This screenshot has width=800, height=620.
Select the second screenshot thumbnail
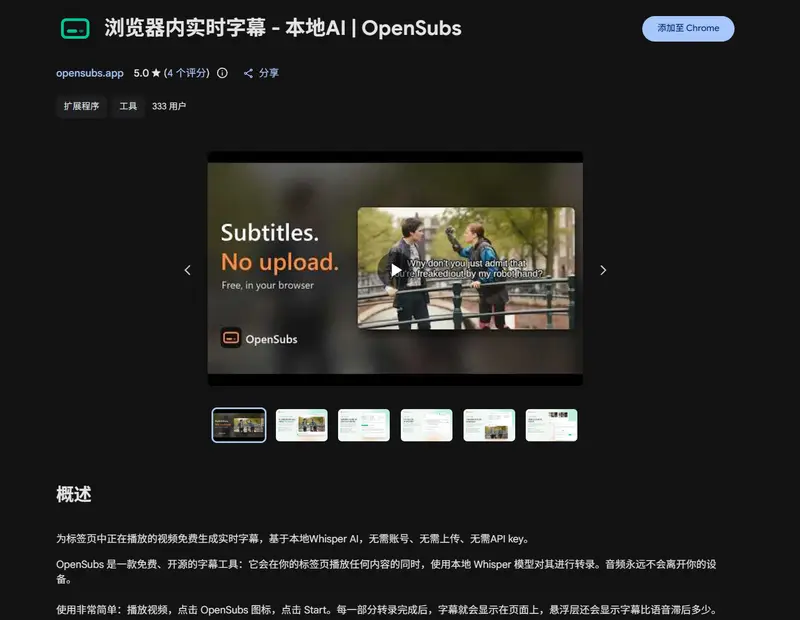tap(302, 425)
